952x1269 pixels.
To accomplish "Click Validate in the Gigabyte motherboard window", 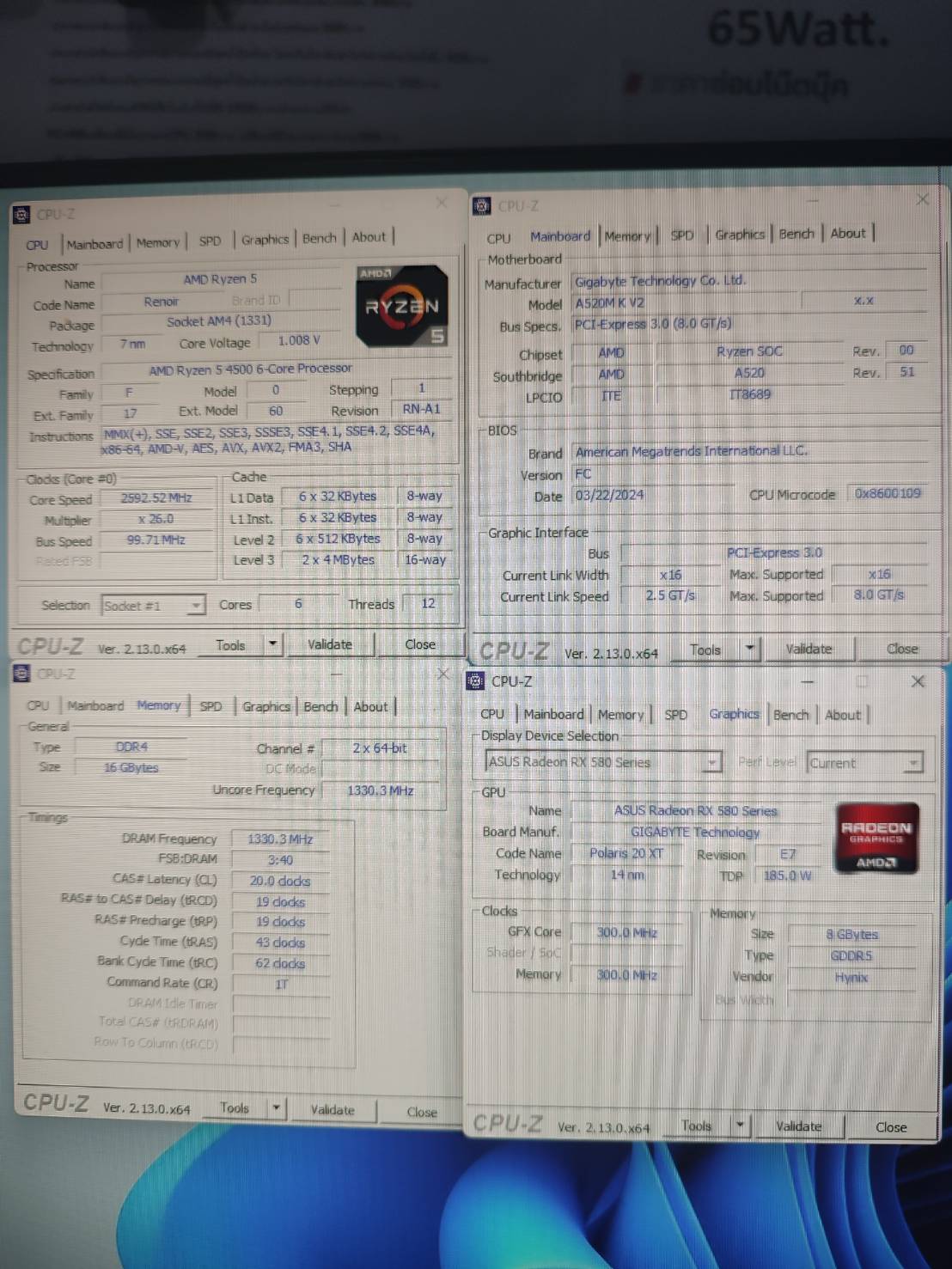I will (x=809, y=649).
